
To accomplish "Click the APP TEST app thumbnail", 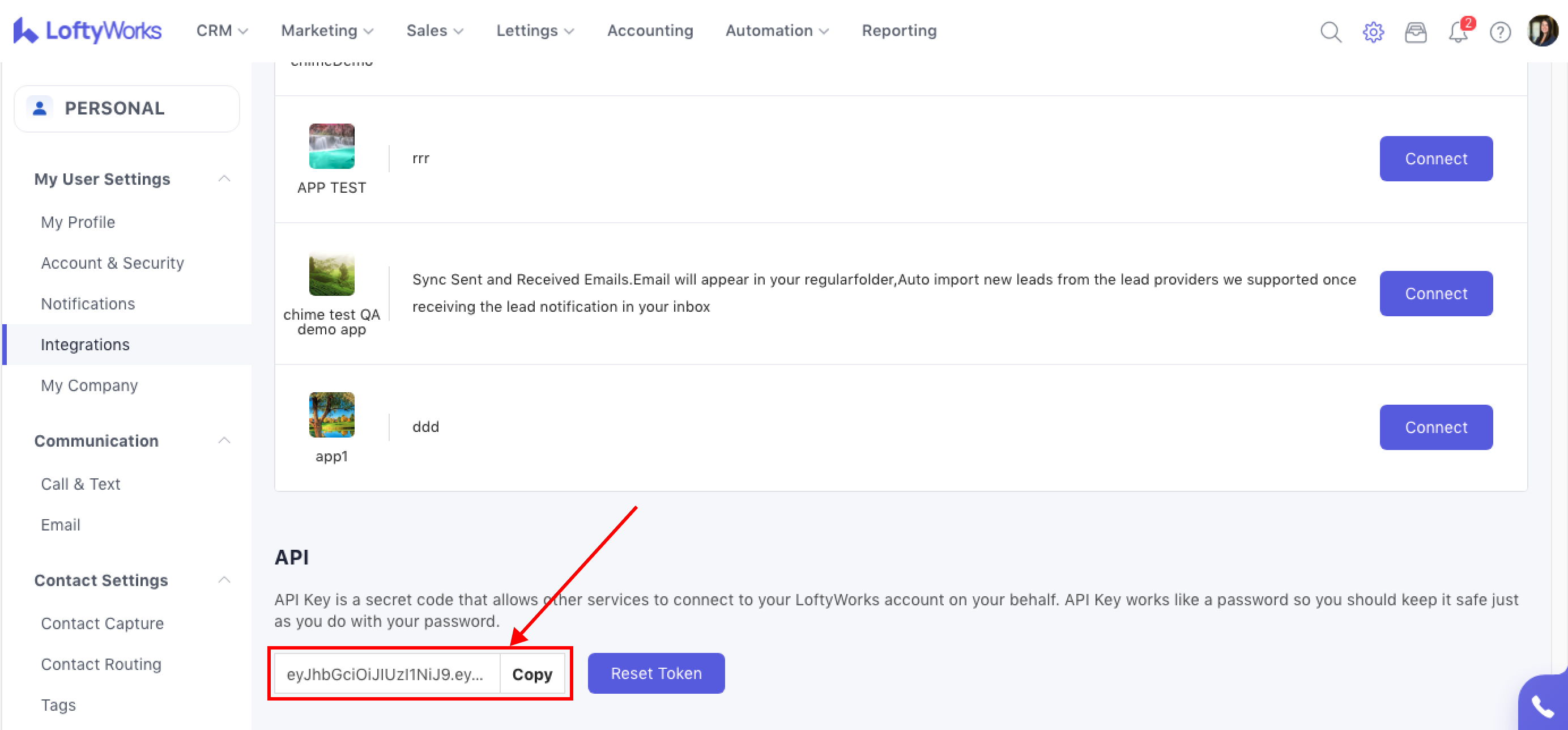I will tap(331, 146).
